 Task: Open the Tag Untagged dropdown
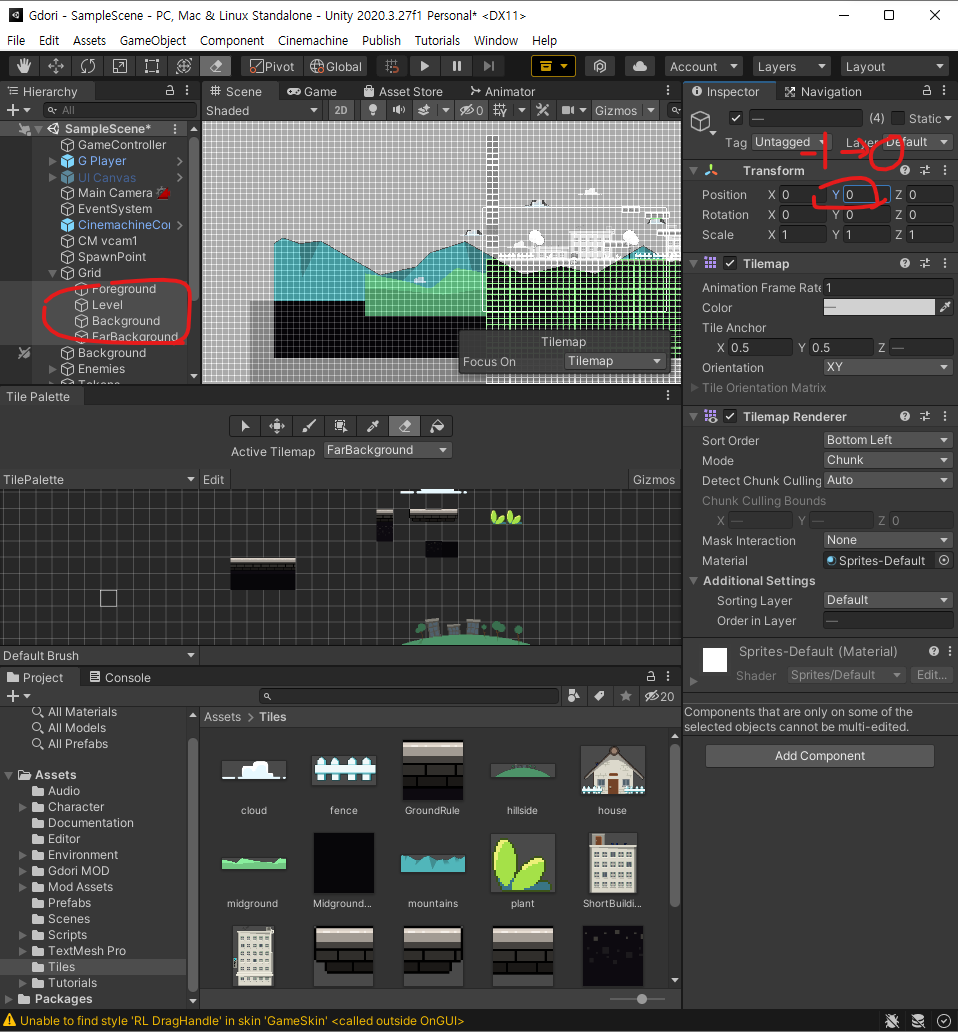pyautogui.click(x=792, y=142)
